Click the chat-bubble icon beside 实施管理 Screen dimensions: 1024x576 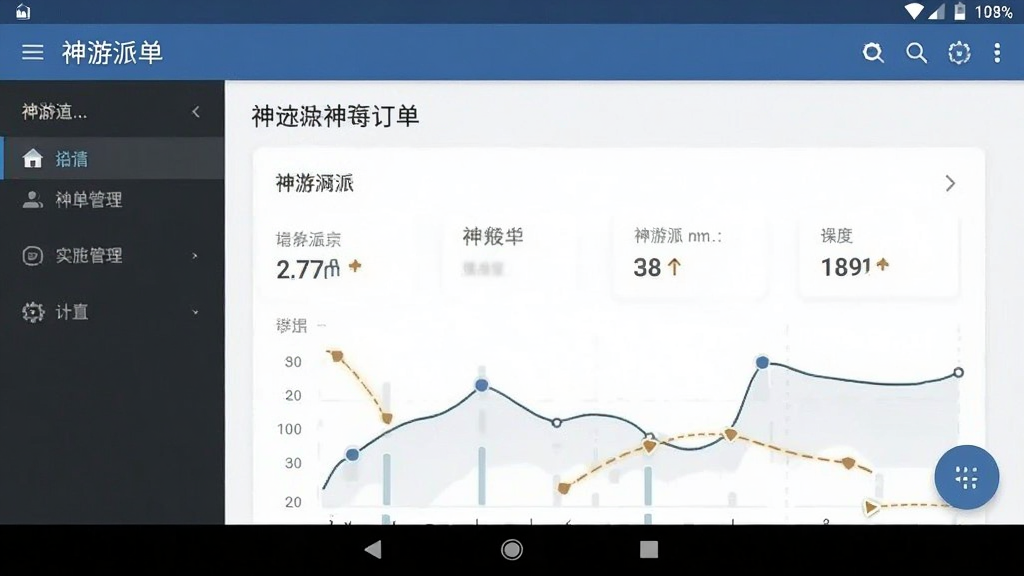tap(32, 255)
